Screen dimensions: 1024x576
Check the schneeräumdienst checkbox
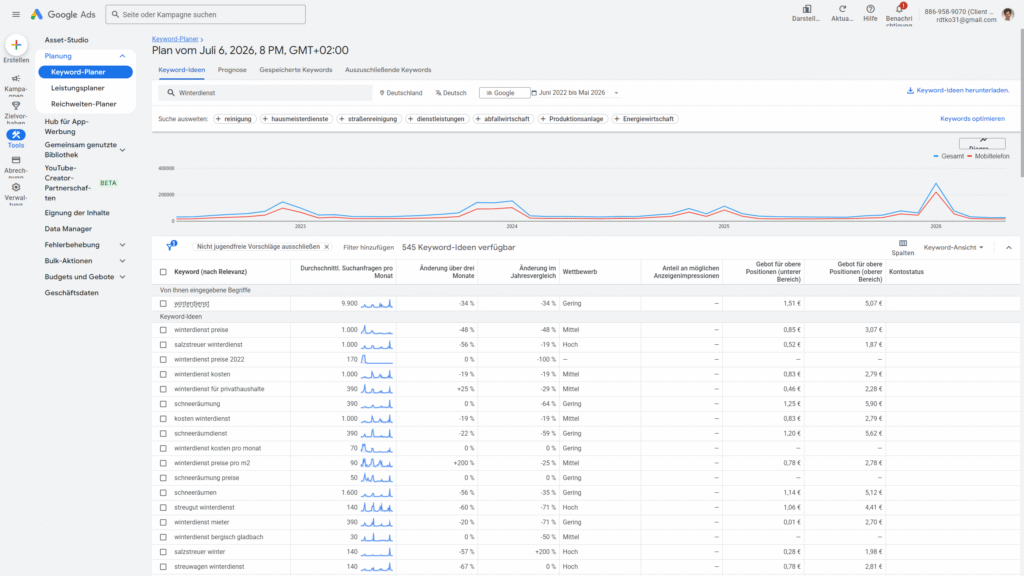click(163, 434)
